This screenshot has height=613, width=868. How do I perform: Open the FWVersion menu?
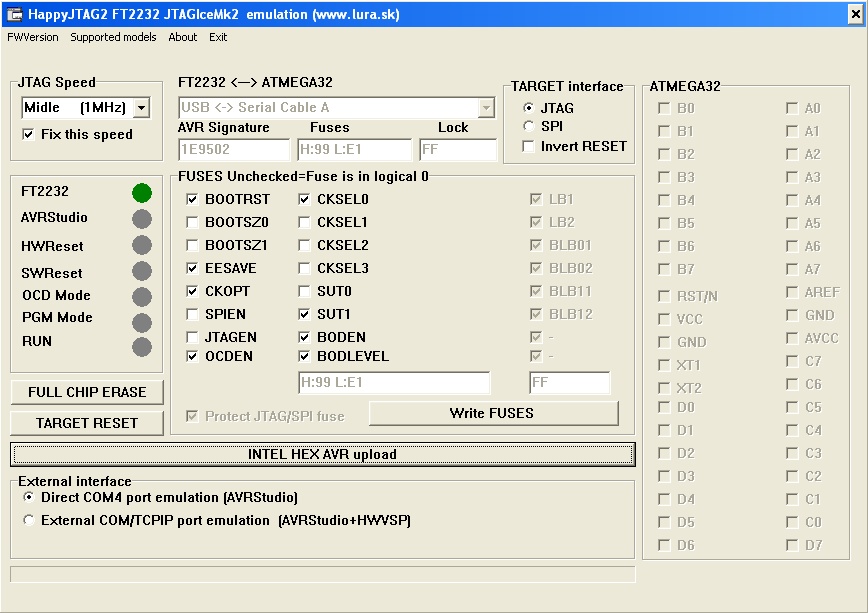33,37
